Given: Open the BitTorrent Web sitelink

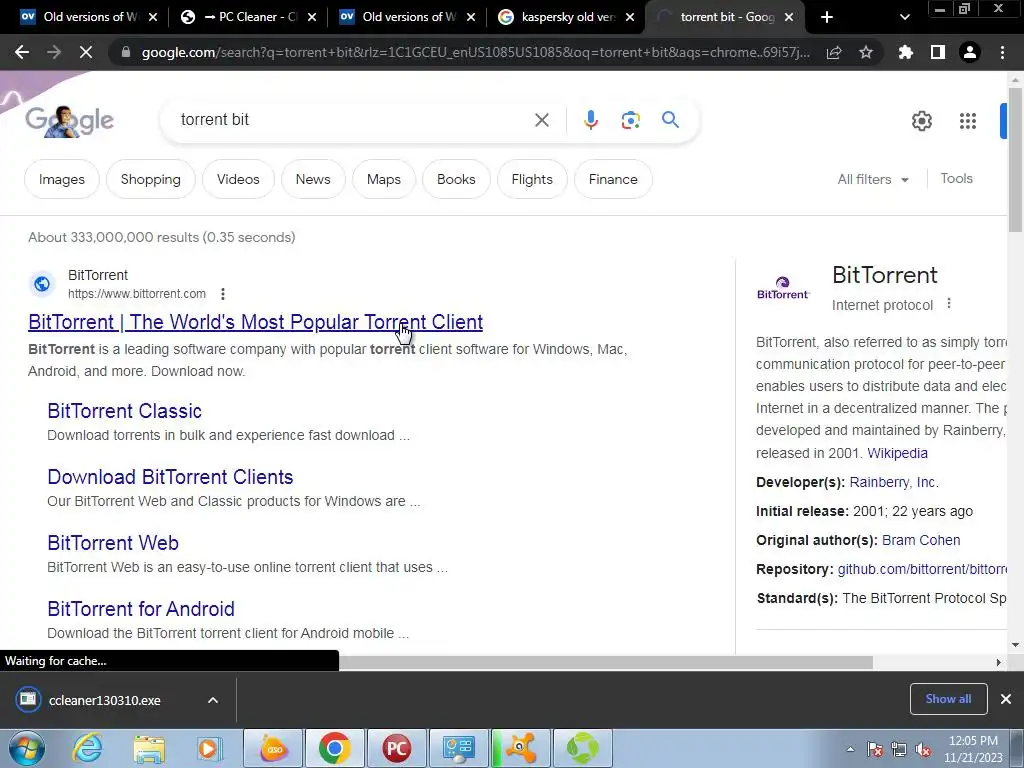Looking at the screenshot, I should [112, 543].
